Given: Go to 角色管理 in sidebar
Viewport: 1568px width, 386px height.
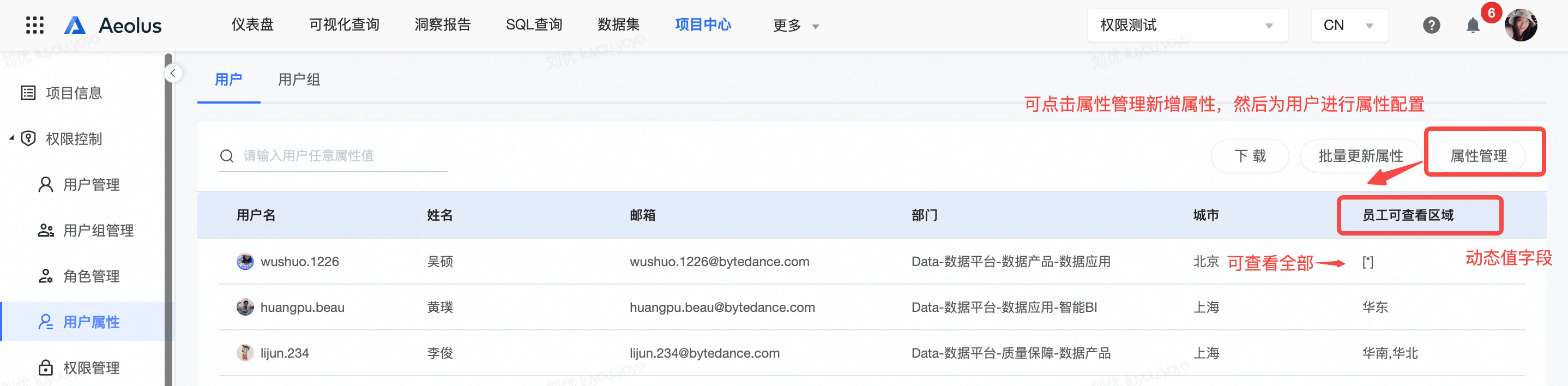Looking at the screenshot, I should point(91,276).
